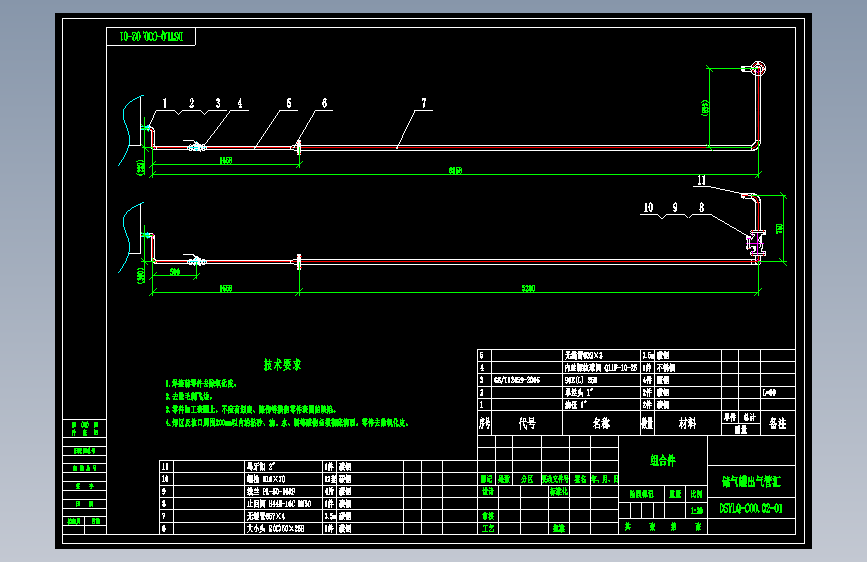Click the circular pipe end at top right
The width and height of the screenshot is (867, 562).
click(758, 69)
